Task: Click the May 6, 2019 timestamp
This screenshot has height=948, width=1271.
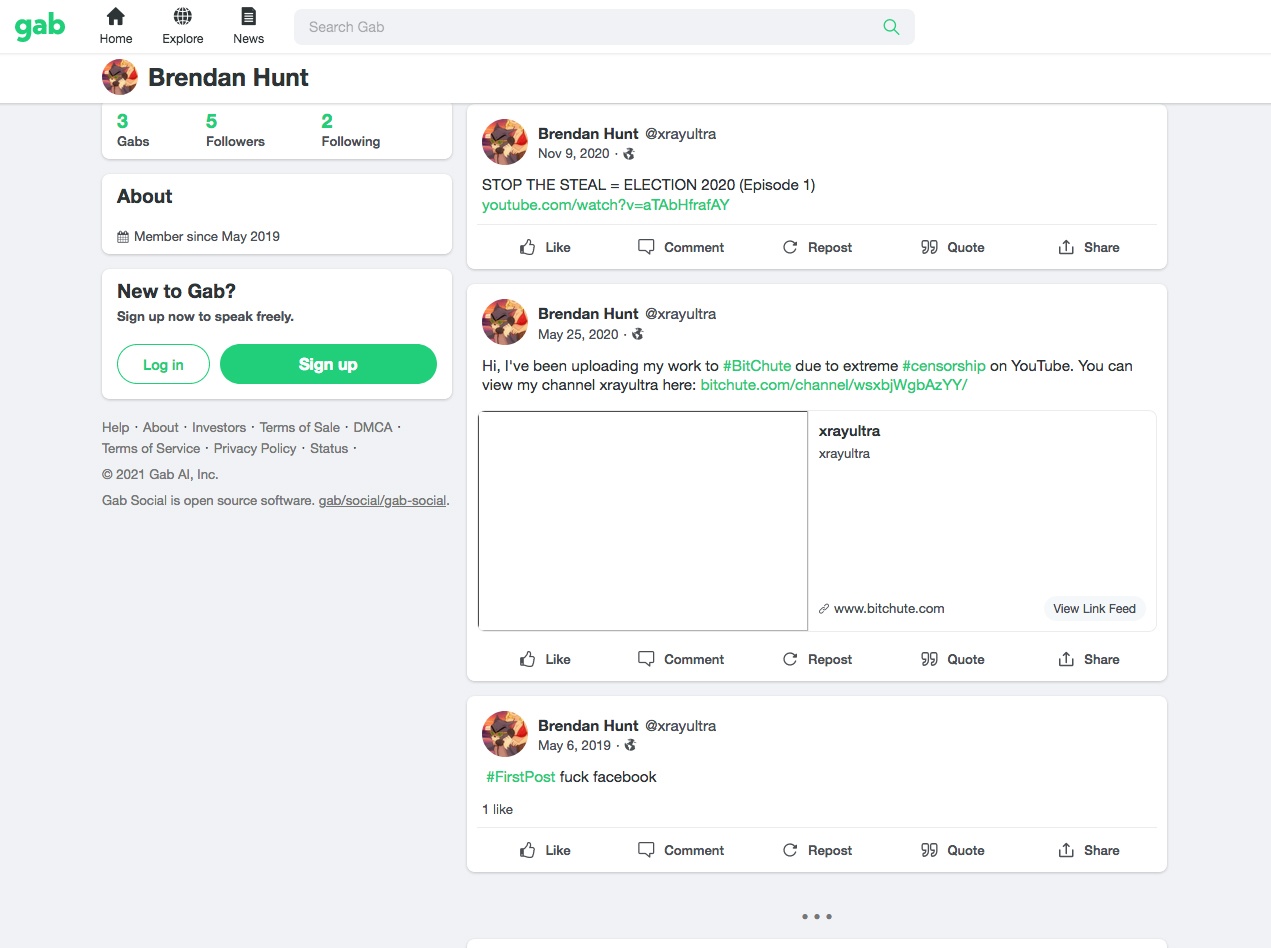Action: click(x=574, y=745)
